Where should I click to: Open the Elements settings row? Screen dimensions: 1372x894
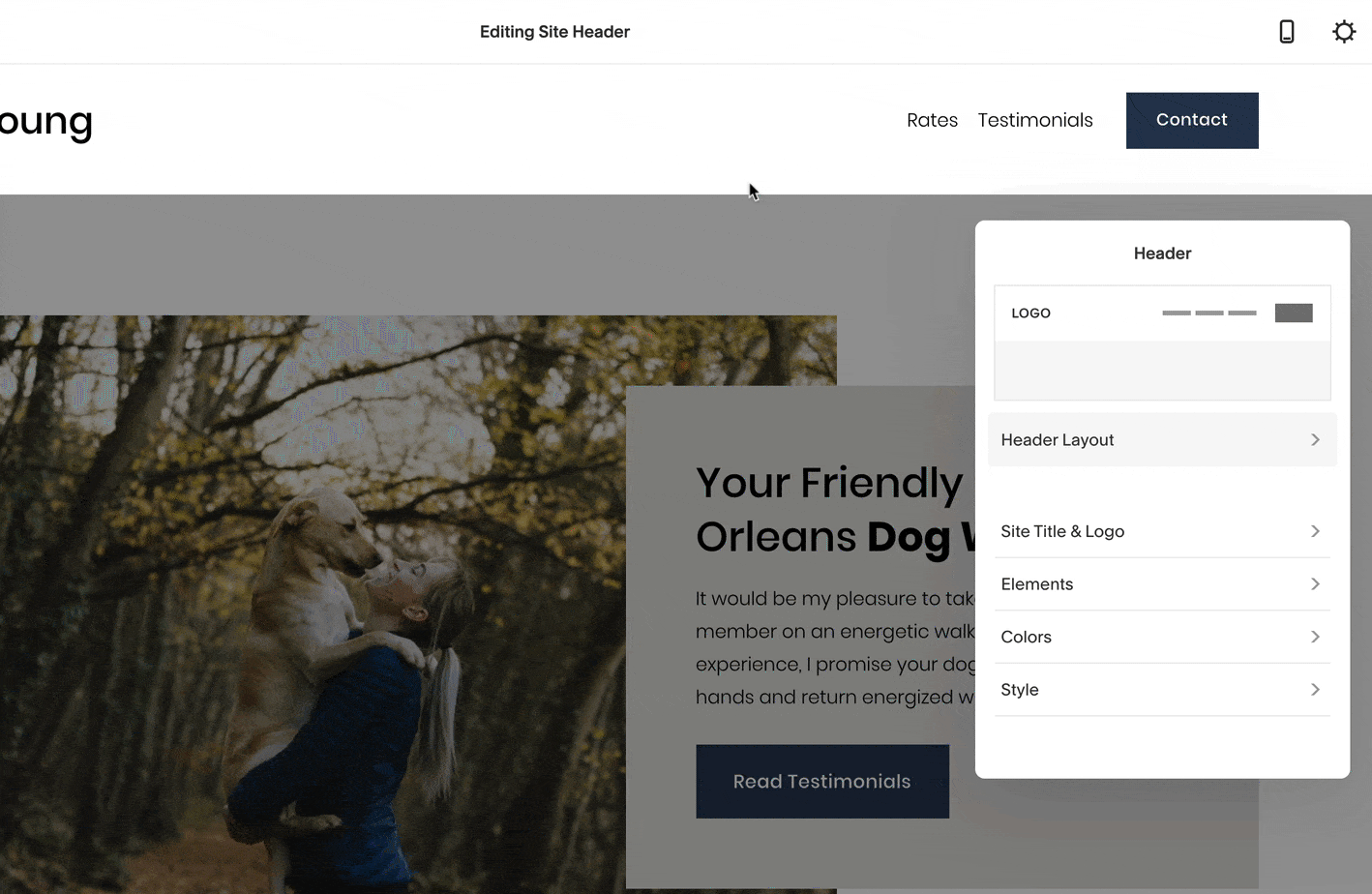click(1162, 584)
